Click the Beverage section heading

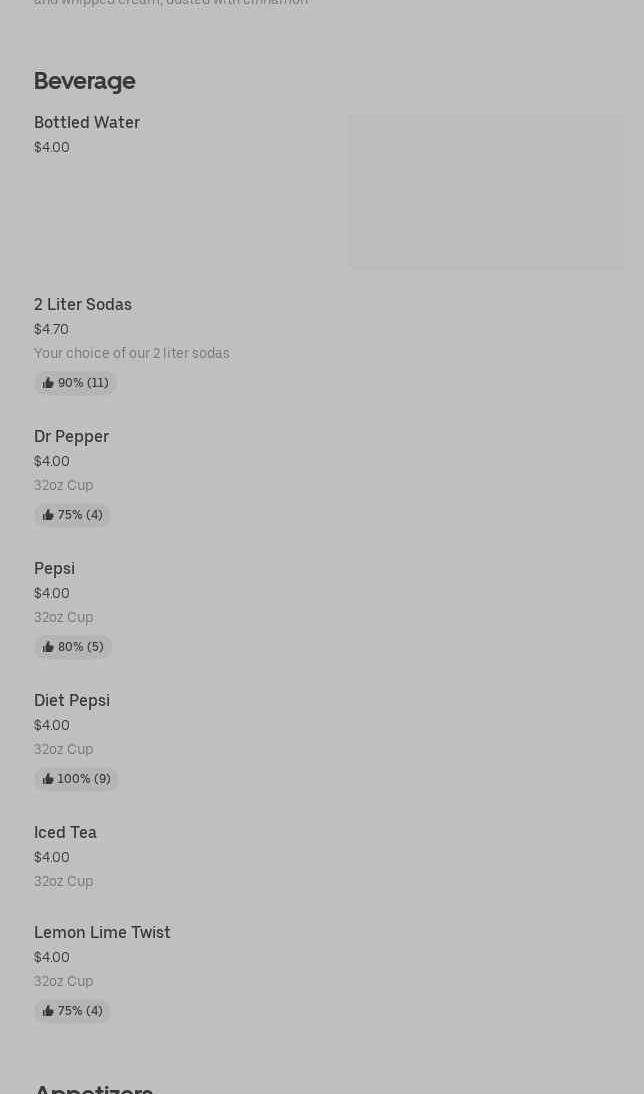click(x=85, y=81)
